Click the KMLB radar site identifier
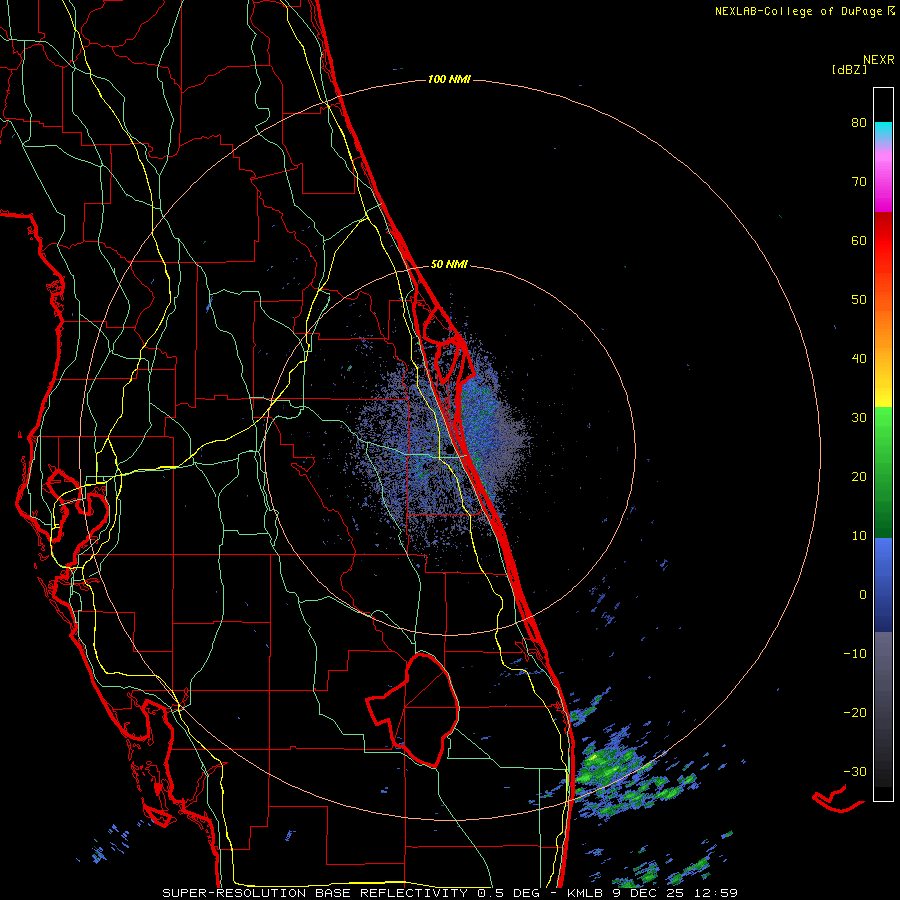The width and height of the screenshot is (900, 900). click(x=588, y=893)
